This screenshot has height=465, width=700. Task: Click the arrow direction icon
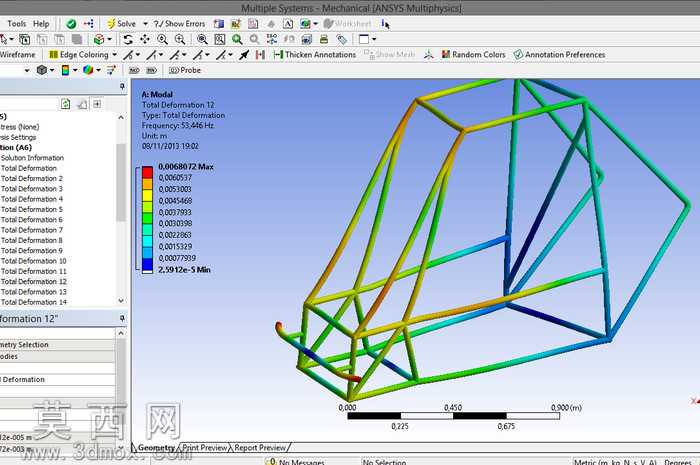[244, 54]
